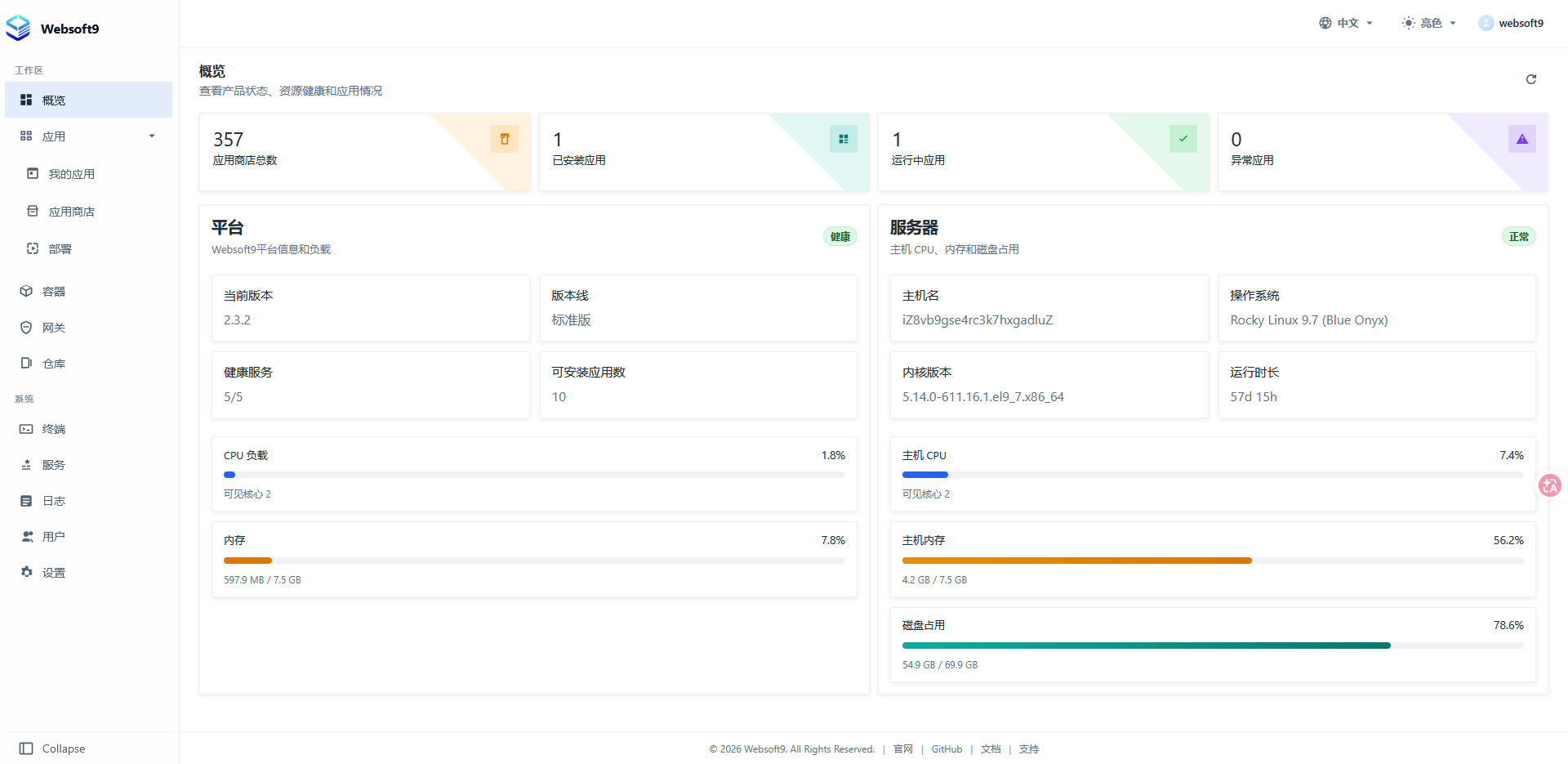Click the 正常 server status badge
The height and width of the screenshot is (764, 1568).
click(1519, 236)
